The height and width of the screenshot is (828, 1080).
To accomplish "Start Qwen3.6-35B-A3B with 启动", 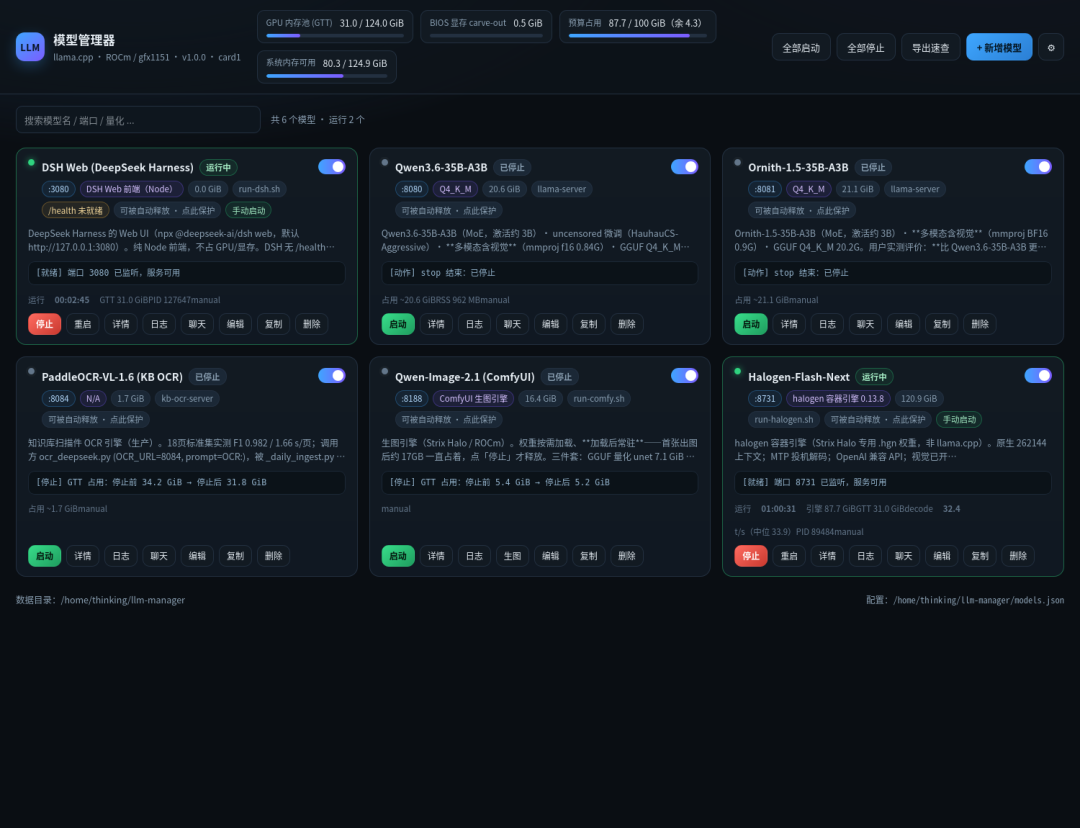I will 398,324.
